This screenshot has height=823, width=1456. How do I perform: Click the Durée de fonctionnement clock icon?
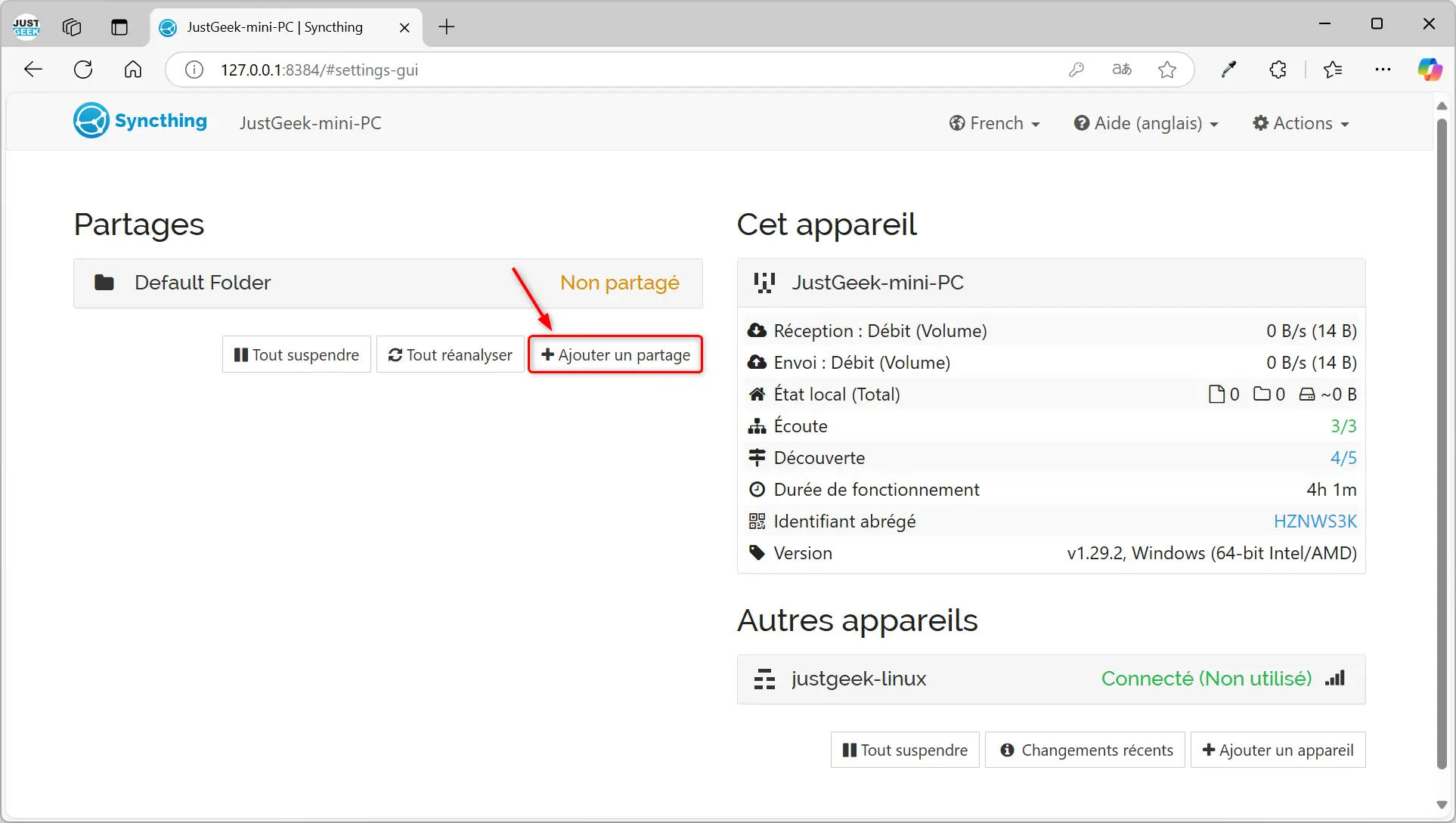[x=757, y=489]
